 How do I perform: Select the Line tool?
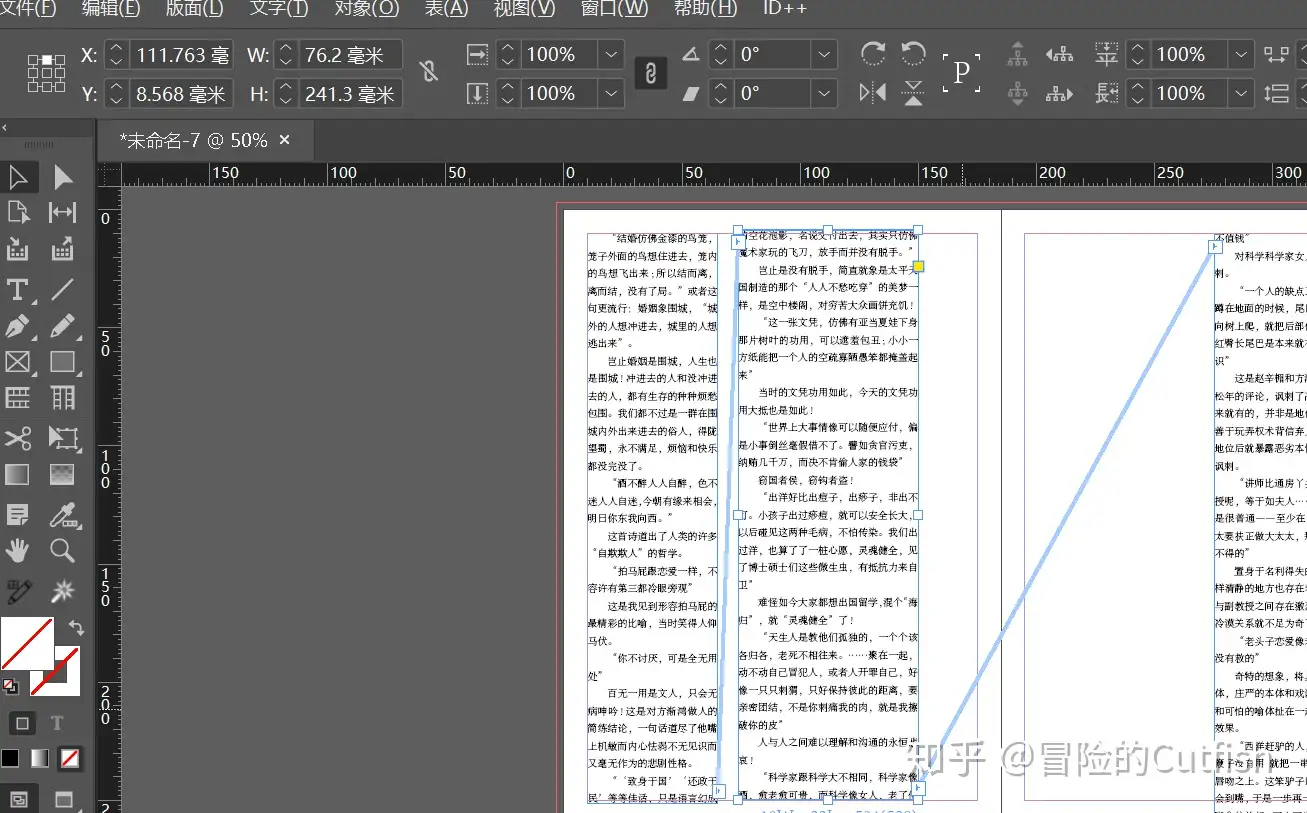(63, 290)
